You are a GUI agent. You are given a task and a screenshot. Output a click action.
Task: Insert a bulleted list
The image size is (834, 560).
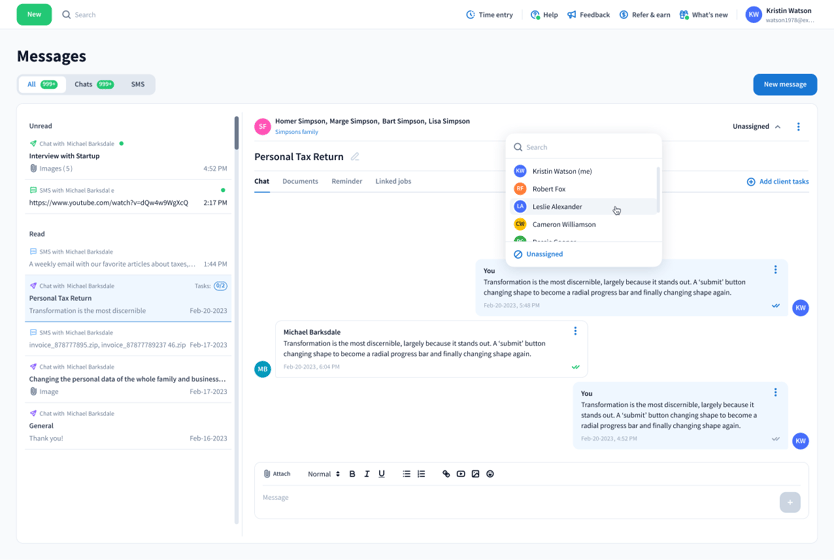coord(406,474)
